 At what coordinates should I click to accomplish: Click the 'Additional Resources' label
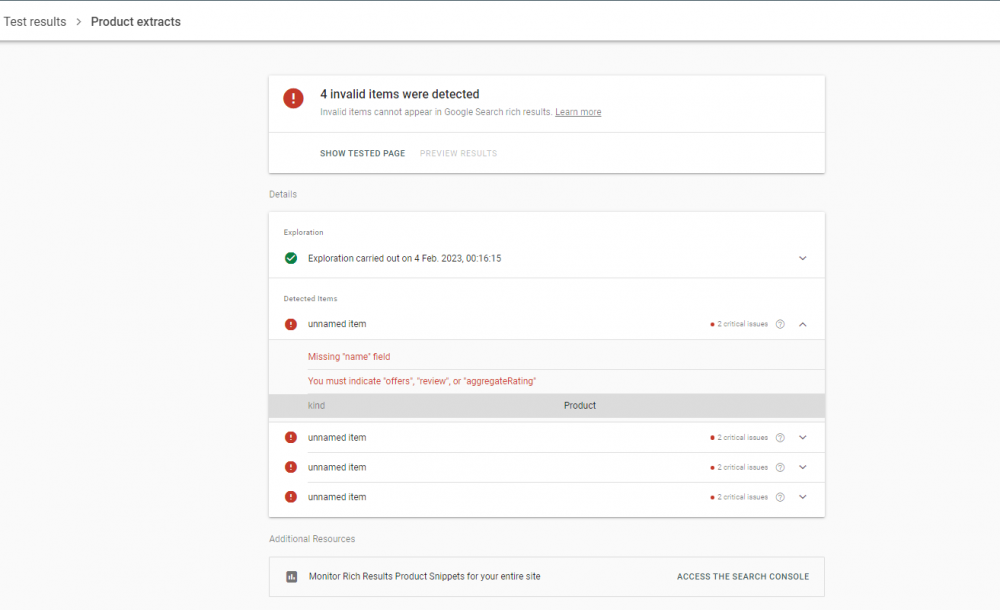click(x=312, y=539)
